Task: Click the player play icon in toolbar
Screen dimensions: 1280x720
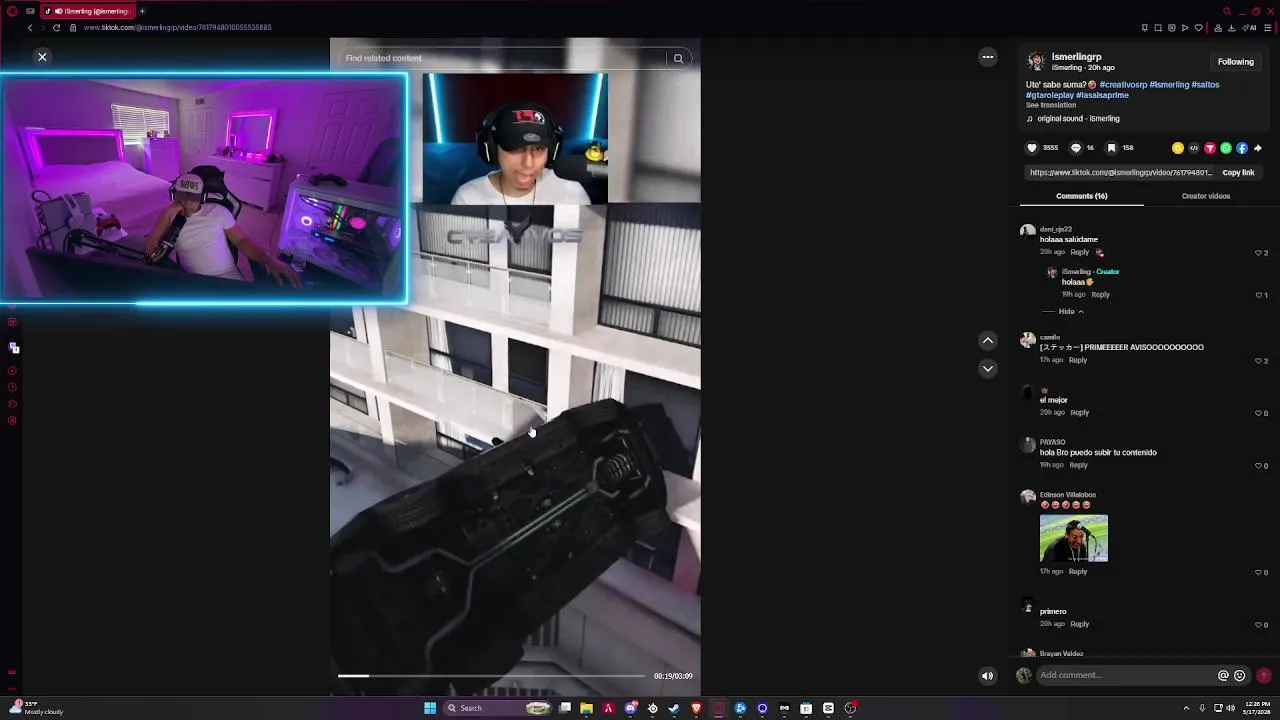Action: pos(1185,28)
